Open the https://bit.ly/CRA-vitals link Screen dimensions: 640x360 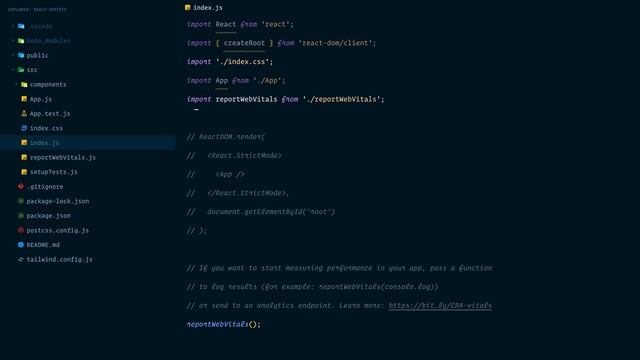(x=440, y=305)
